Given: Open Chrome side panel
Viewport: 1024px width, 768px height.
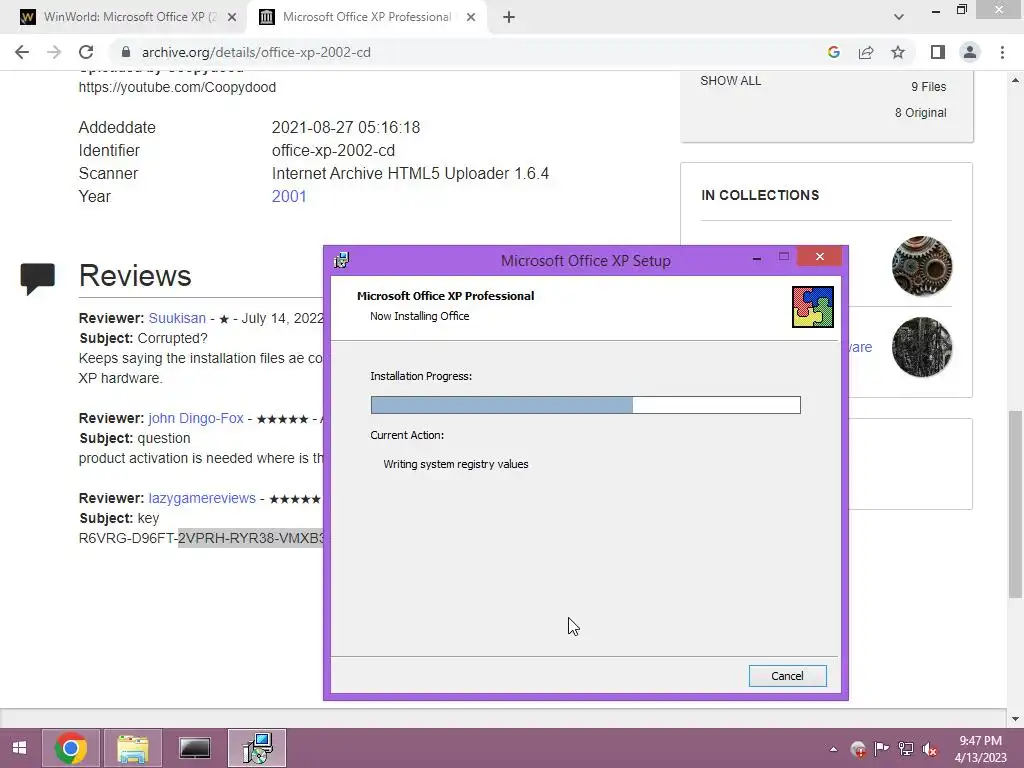Looking at the screenshot, I should (x=938, y=52).
